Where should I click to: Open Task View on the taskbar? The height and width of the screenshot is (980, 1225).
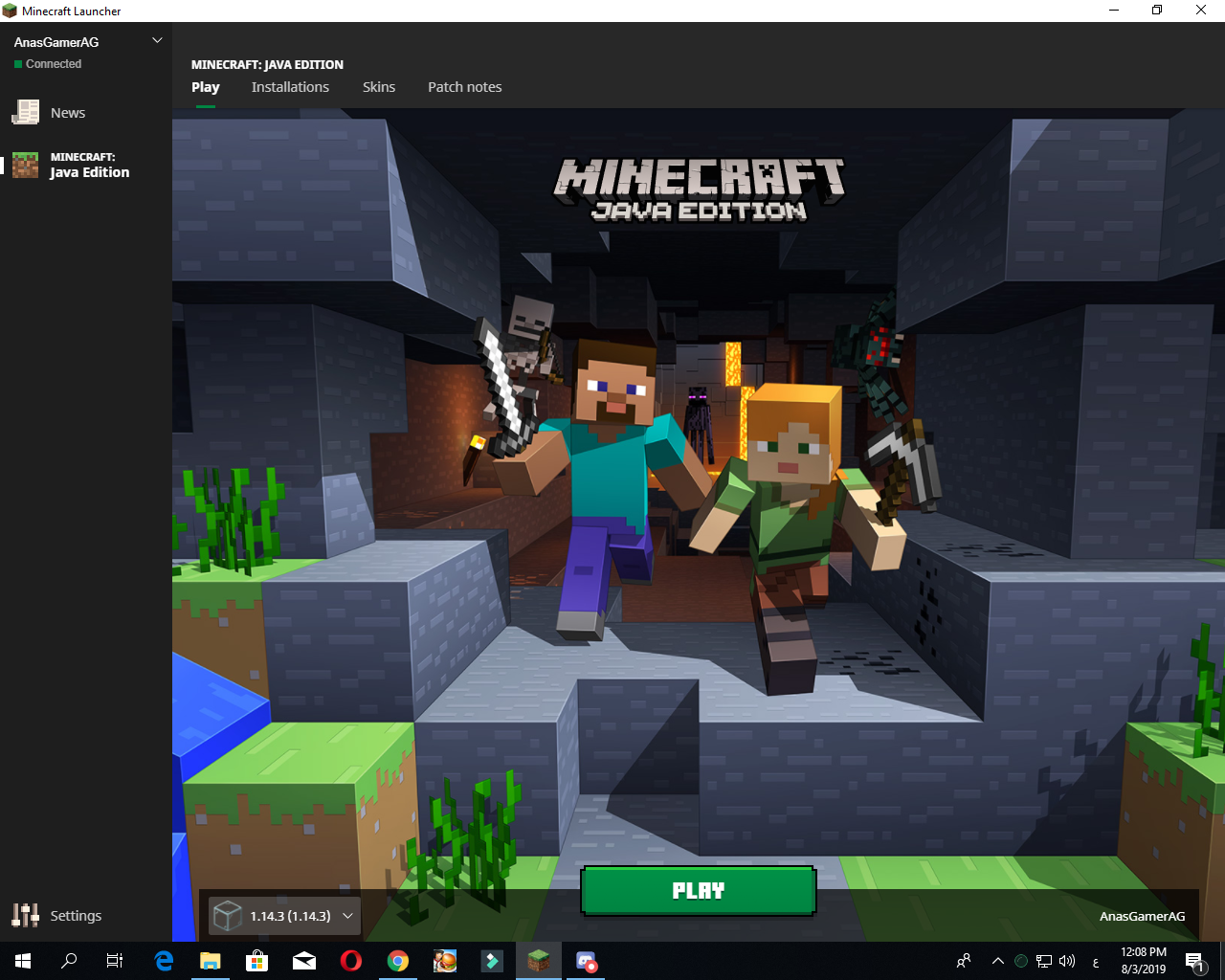click(115, 961)
